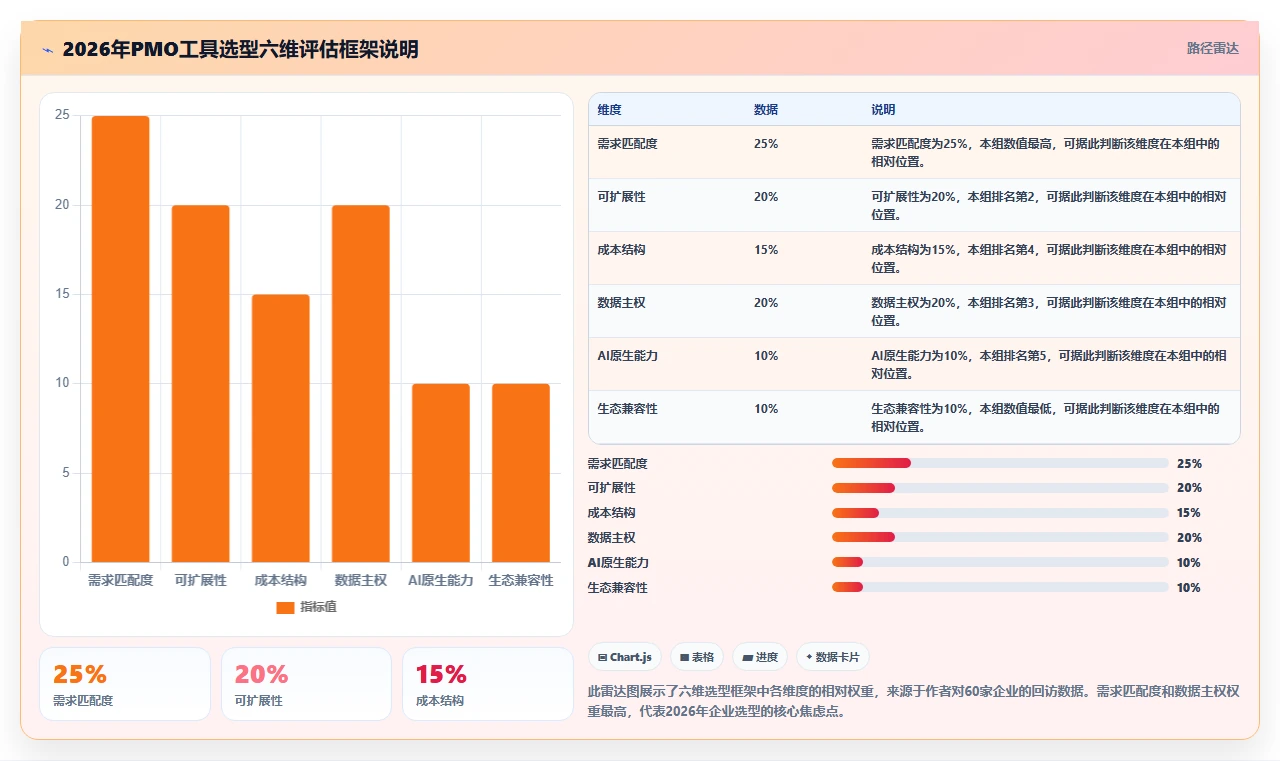The height and width of the screenshot is (761, 1280).
Task: Click the 数据主权 bar in chart
Action: tap(361, 383)
